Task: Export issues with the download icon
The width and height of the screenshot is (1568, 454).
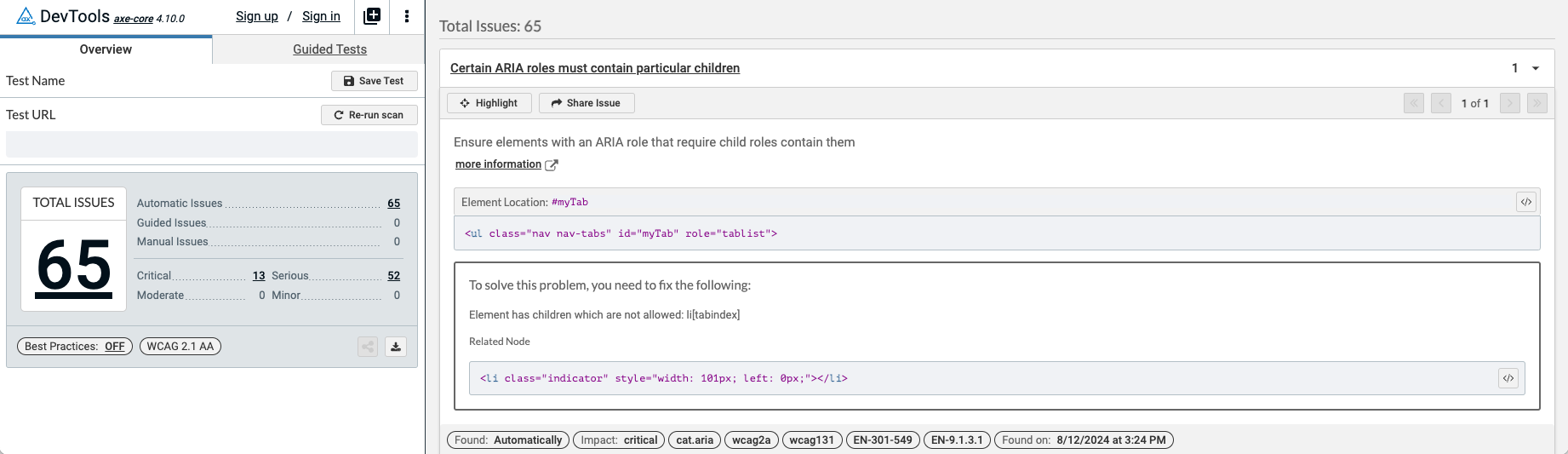Action: 396,347
